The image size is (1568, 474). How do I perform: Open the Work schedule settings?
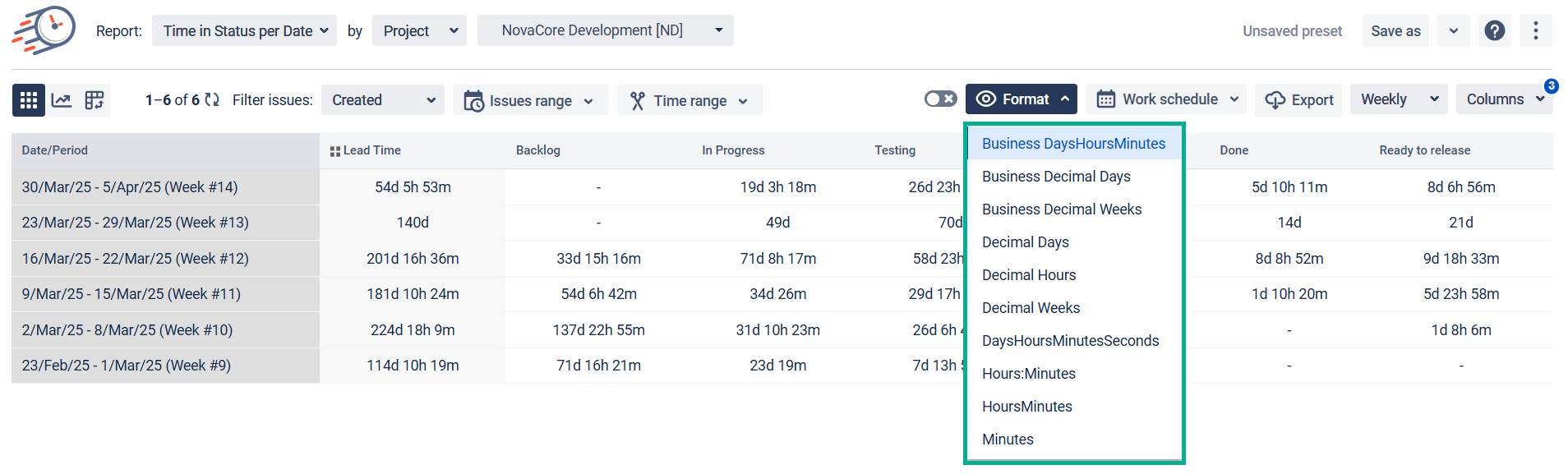click(x=1165, y=99)
